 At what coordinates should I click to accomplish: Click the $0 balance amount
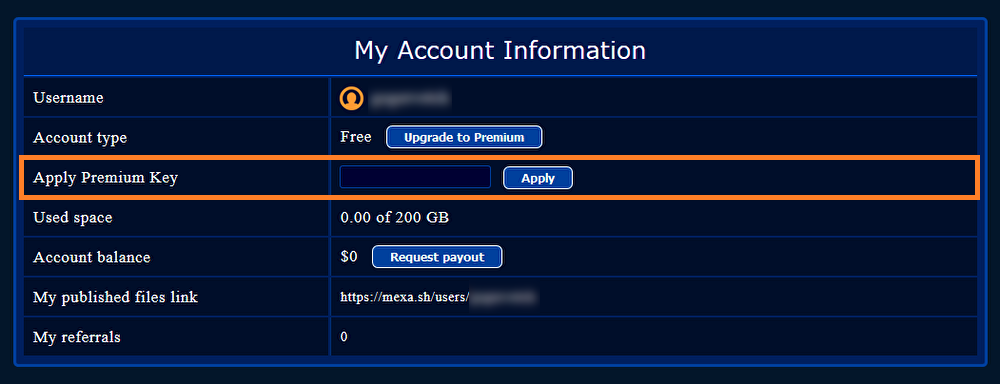pos(349,257)
